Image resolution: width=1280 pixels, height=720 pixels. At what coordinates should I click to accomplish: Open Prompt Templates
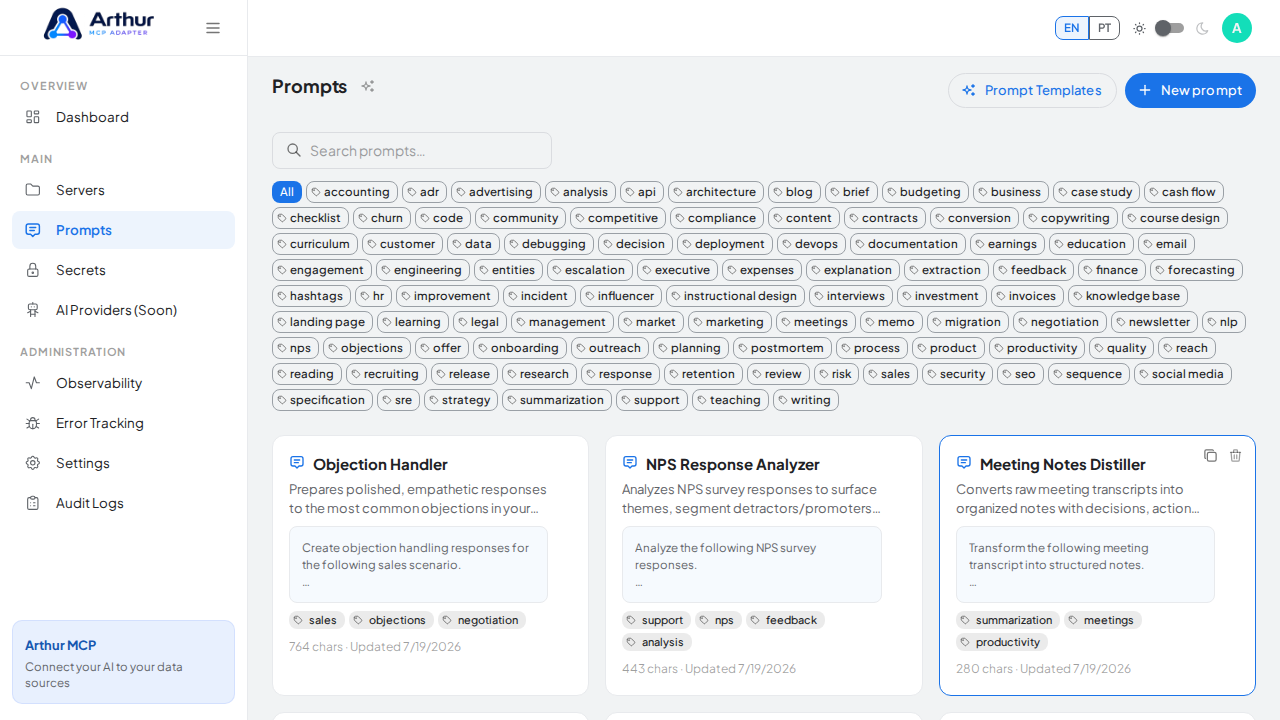pyautogui.click(x=1032, y=90)
